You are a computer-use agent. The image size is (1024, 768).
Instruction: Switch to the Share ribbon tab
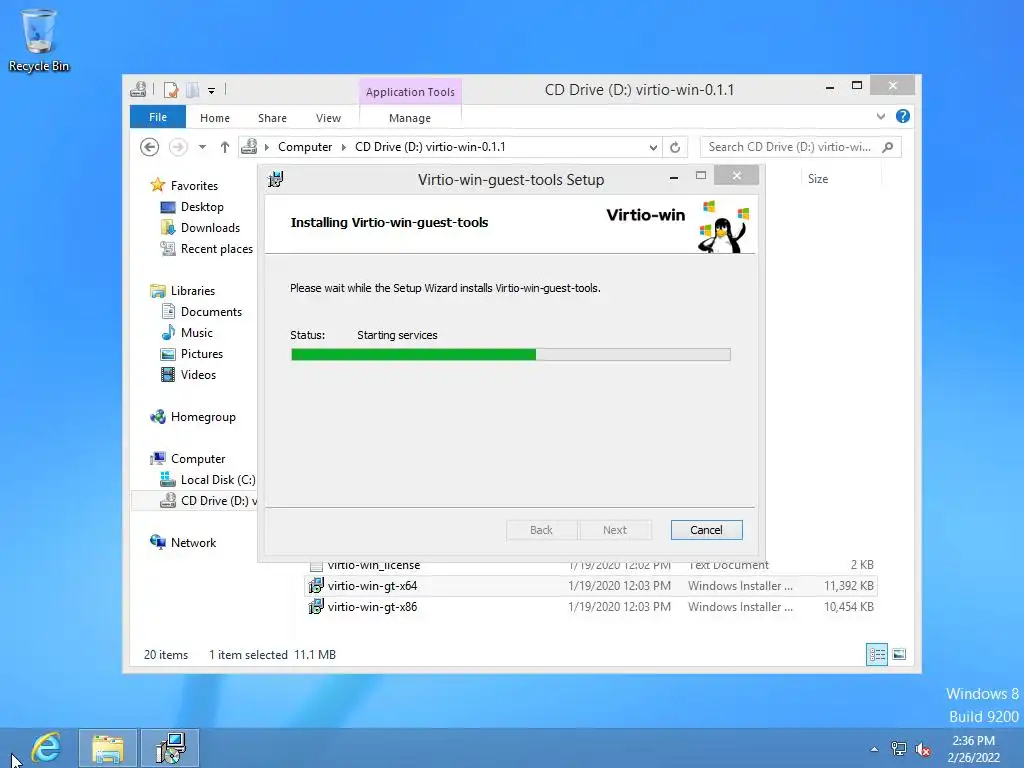click(x=272, y=118)
